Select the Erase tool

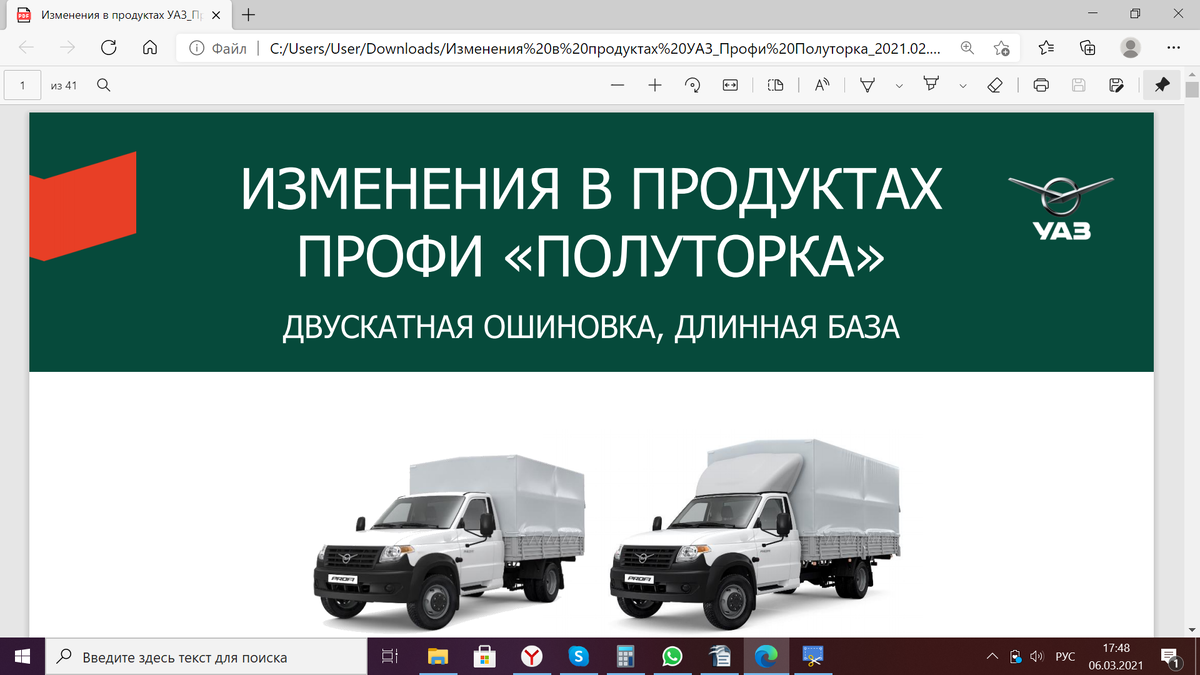[995, 86]
